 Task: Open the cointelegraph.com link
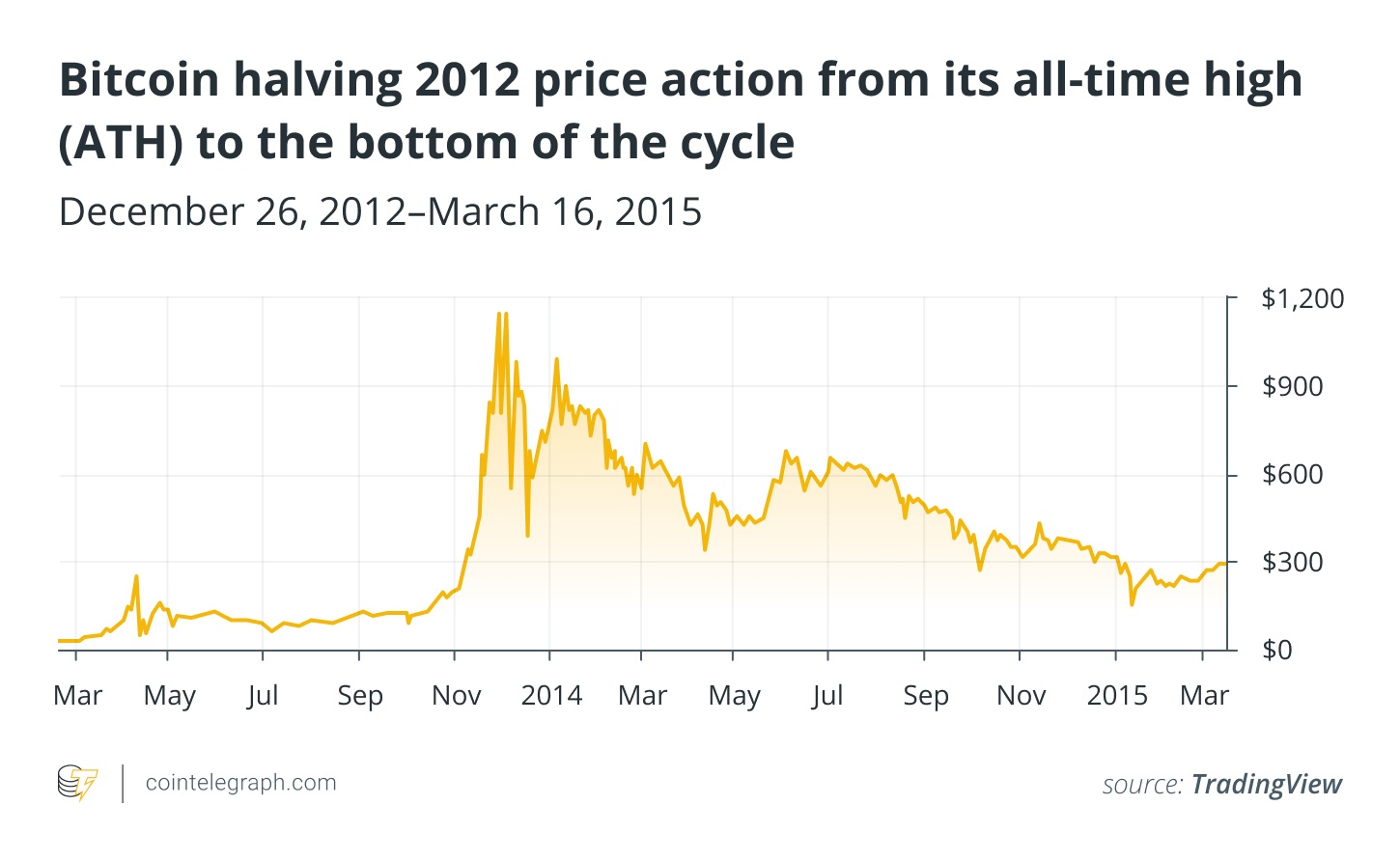[240, 783]
